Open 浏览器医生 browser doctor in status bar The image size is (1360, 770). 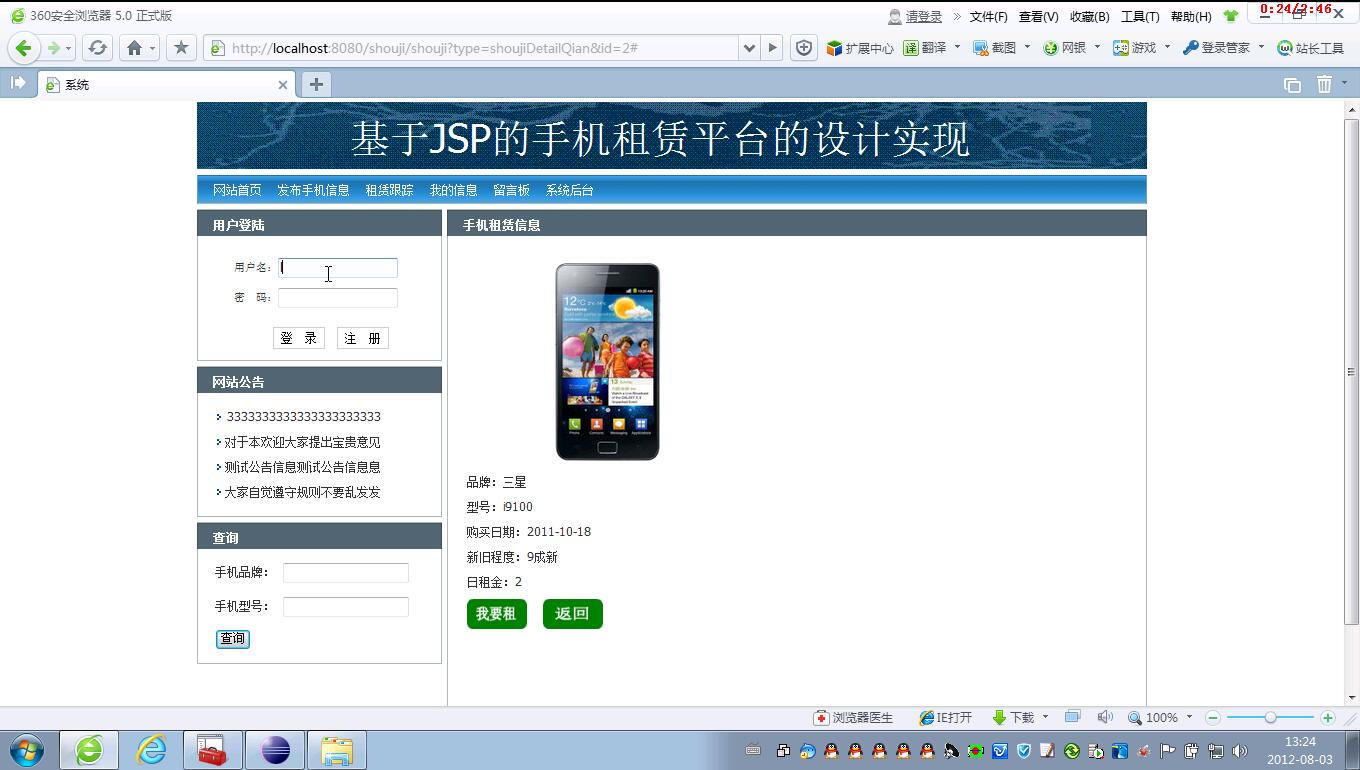pyautogui.click(x=853, y=718)
